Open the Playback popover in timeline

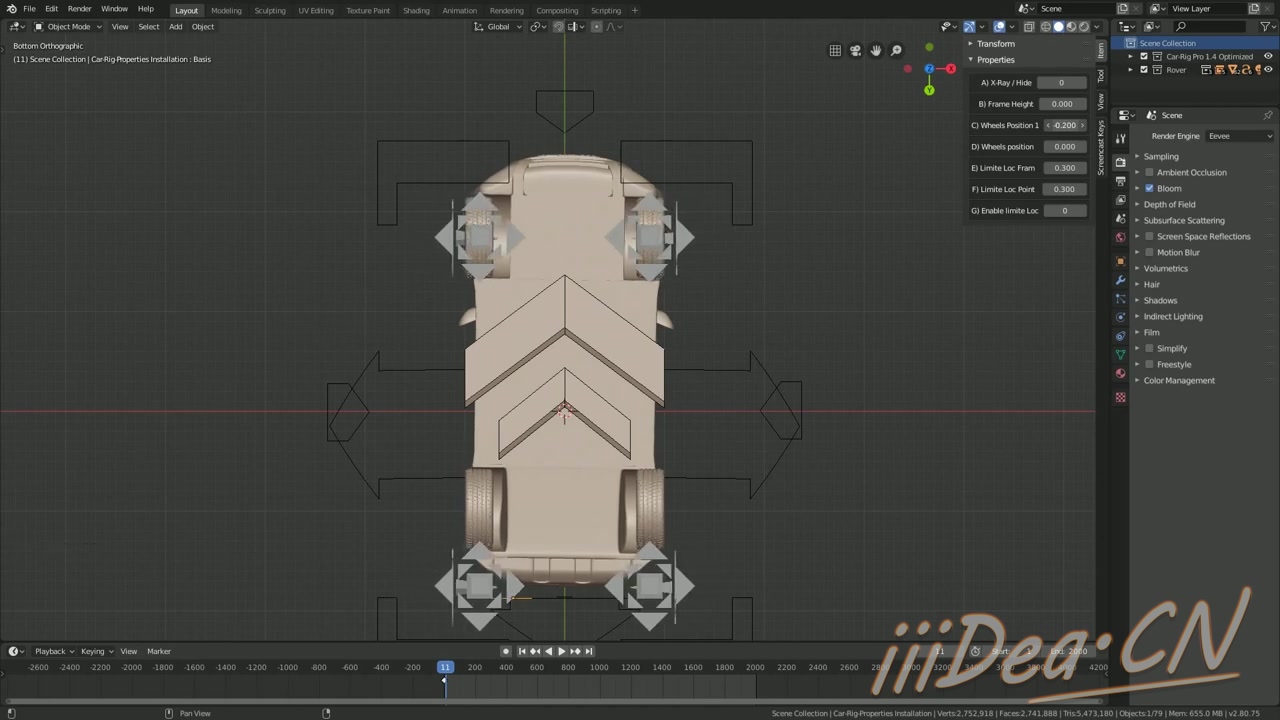click(54, 651)
